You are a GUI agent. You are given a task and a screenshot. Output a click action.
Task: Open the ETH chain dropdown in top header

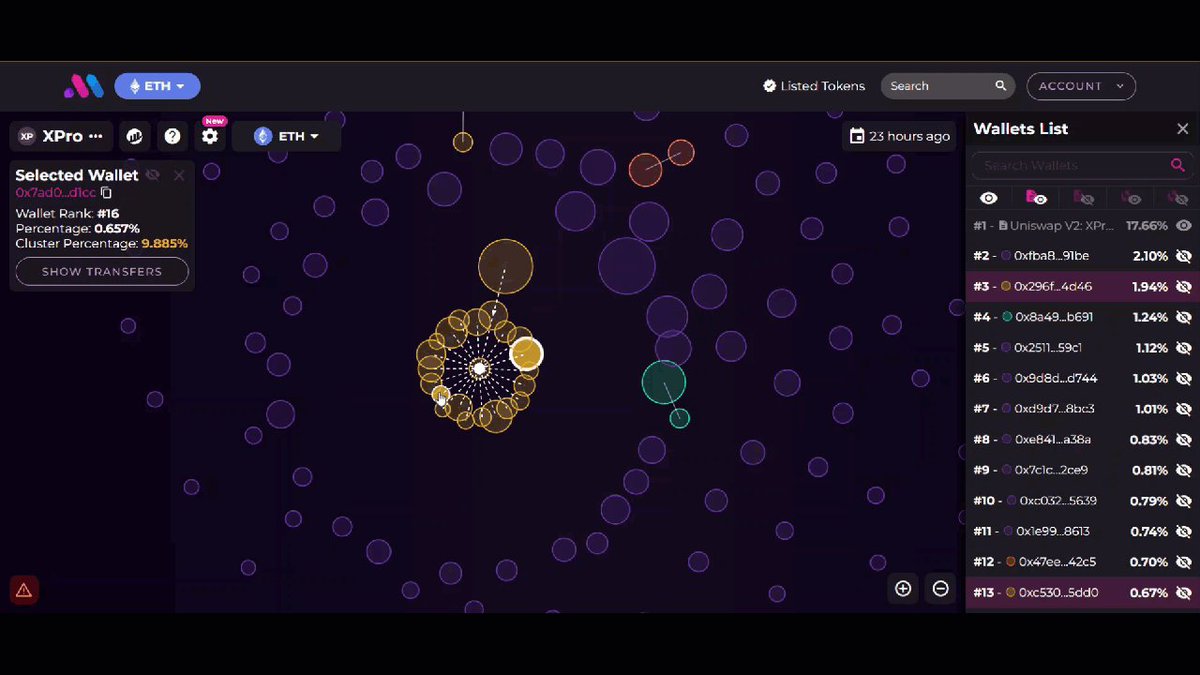(157, 86)
